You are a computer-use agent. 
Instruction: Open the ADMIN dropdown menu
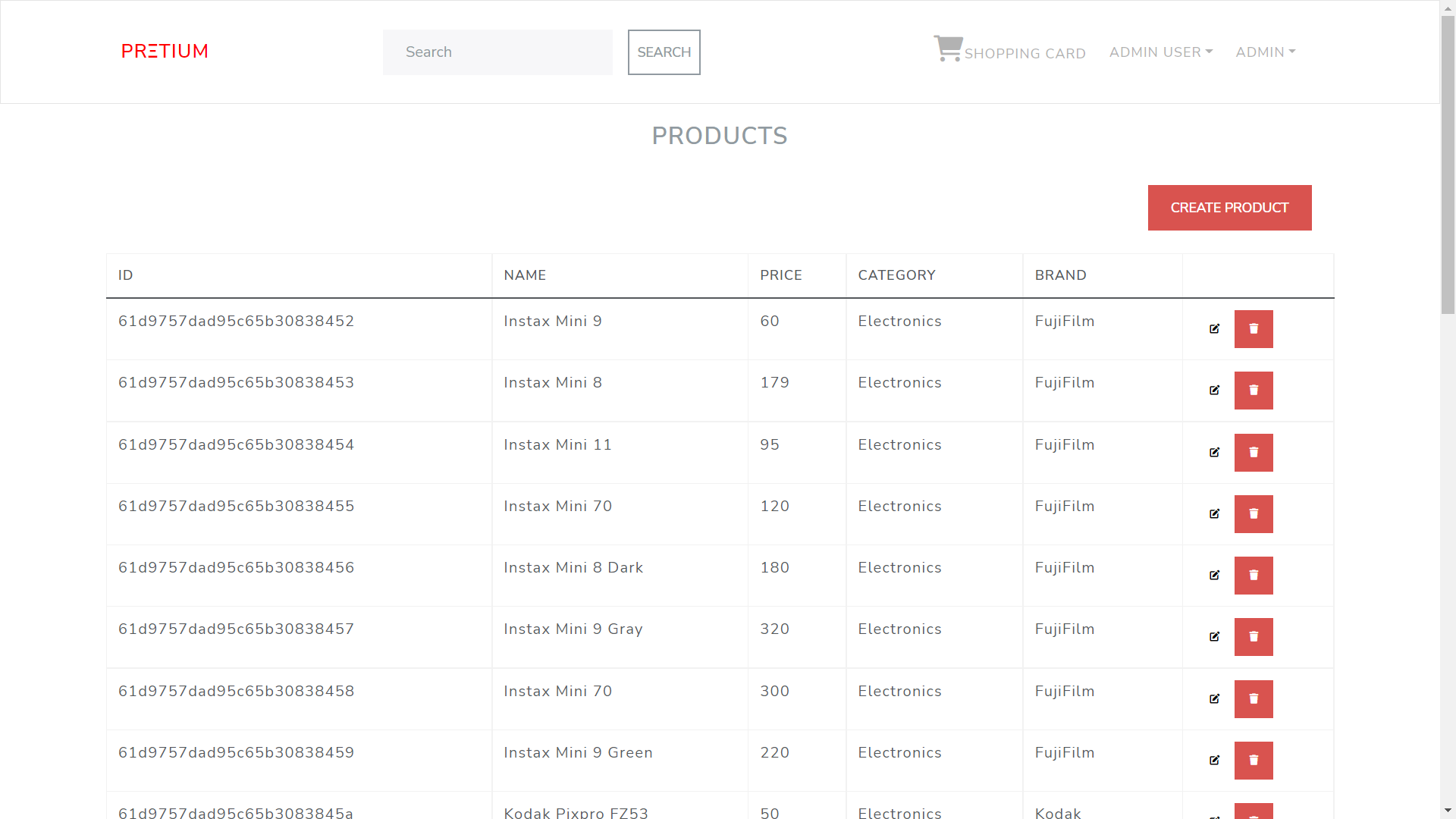(1265, 52)
